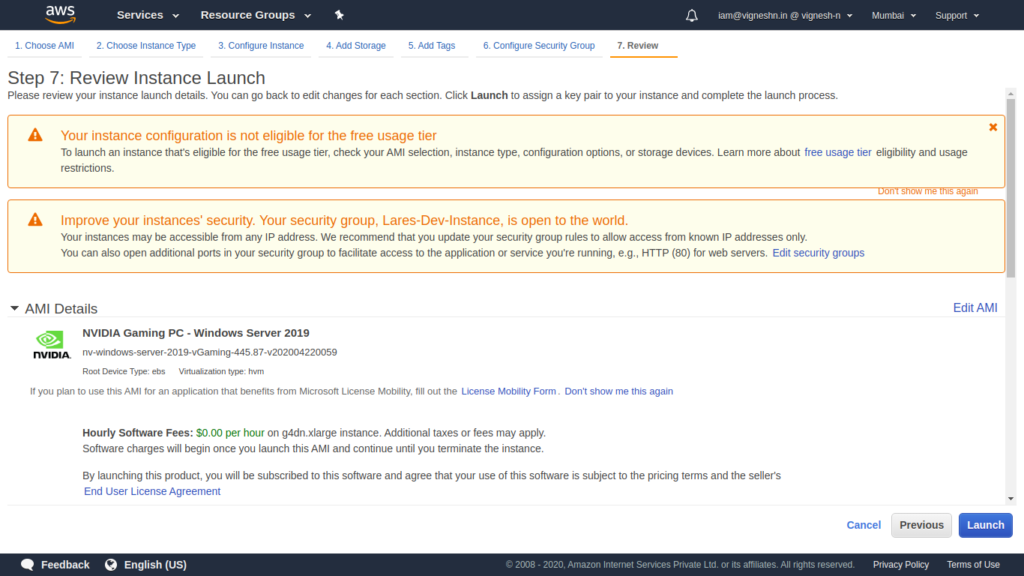Cancel the instance launch
Image resolution: width=1024 pixels, height=576 pixels.
(863, 525)
